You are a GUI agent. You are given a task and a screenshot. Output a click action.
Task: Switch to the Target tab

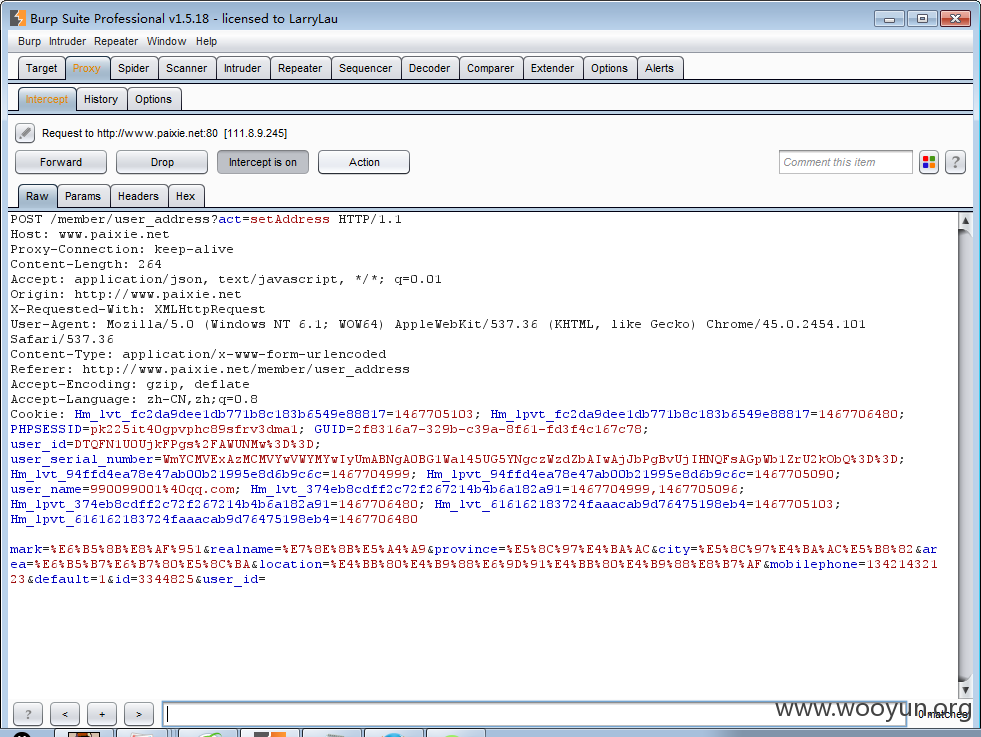tap(41, 68)
